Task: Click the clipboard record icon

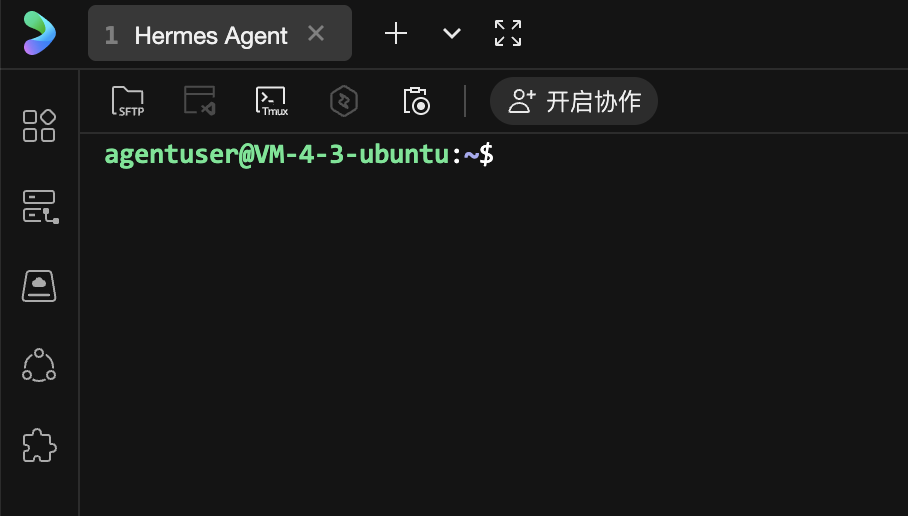Action: pyautogui.click(x=416, y=101)
